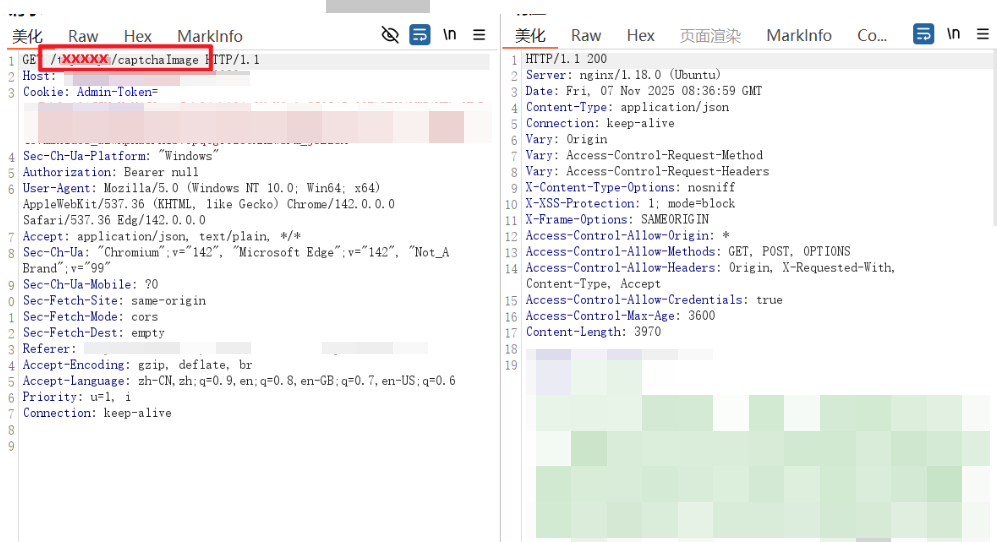This screenshot has height=542, width=997.
Task: Click the Referer header line
Action: [x=225, y=349]
